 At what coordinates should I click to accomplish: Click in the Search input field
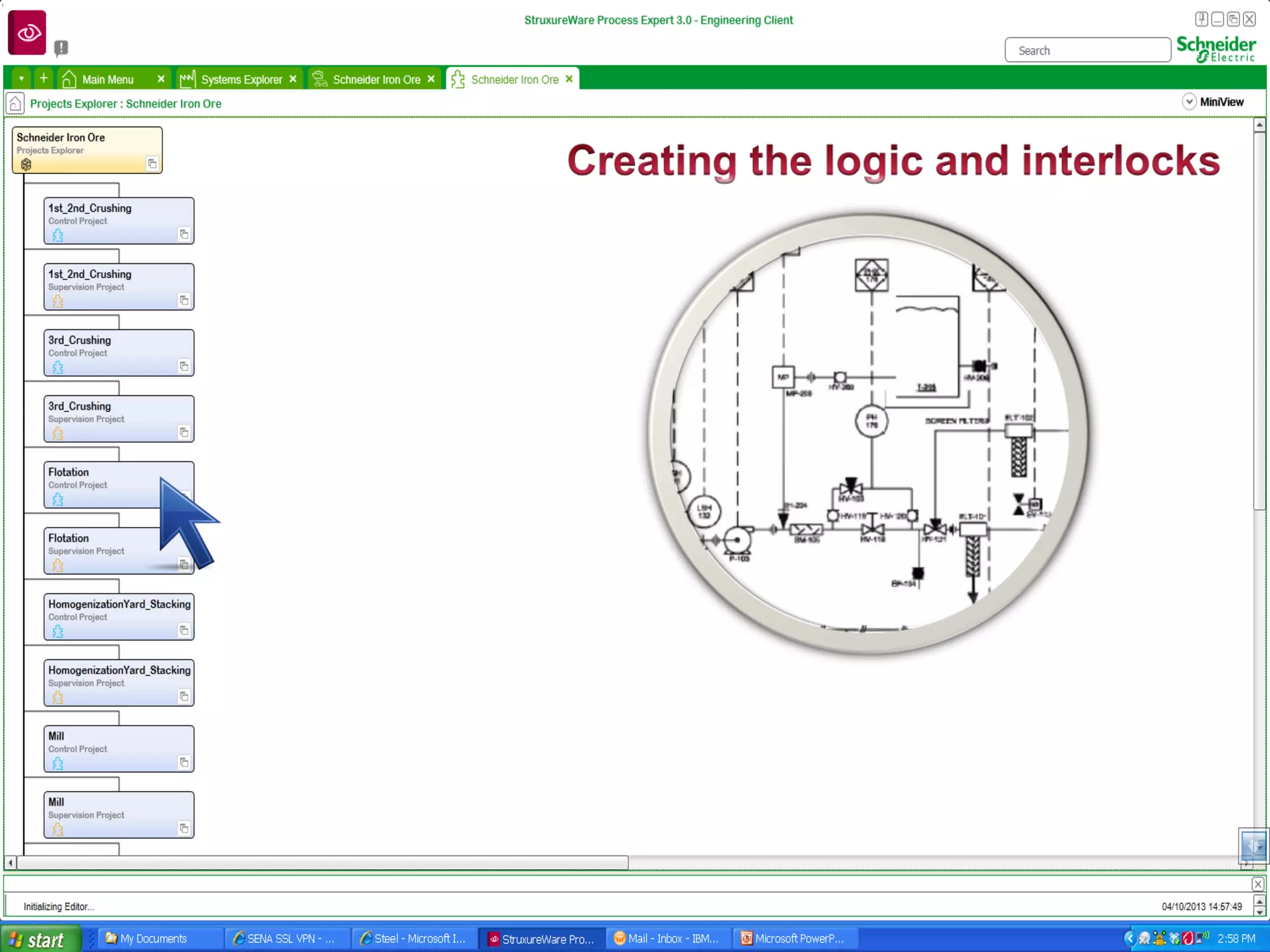[1088, 51]
